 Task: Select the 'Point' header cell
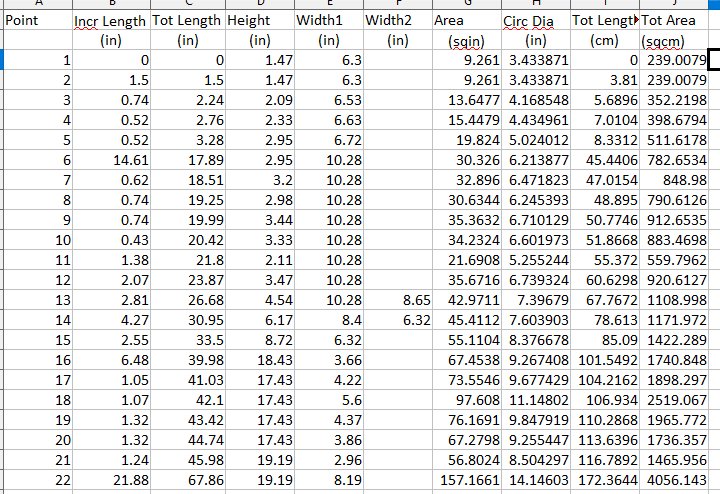tap(38, 20)
